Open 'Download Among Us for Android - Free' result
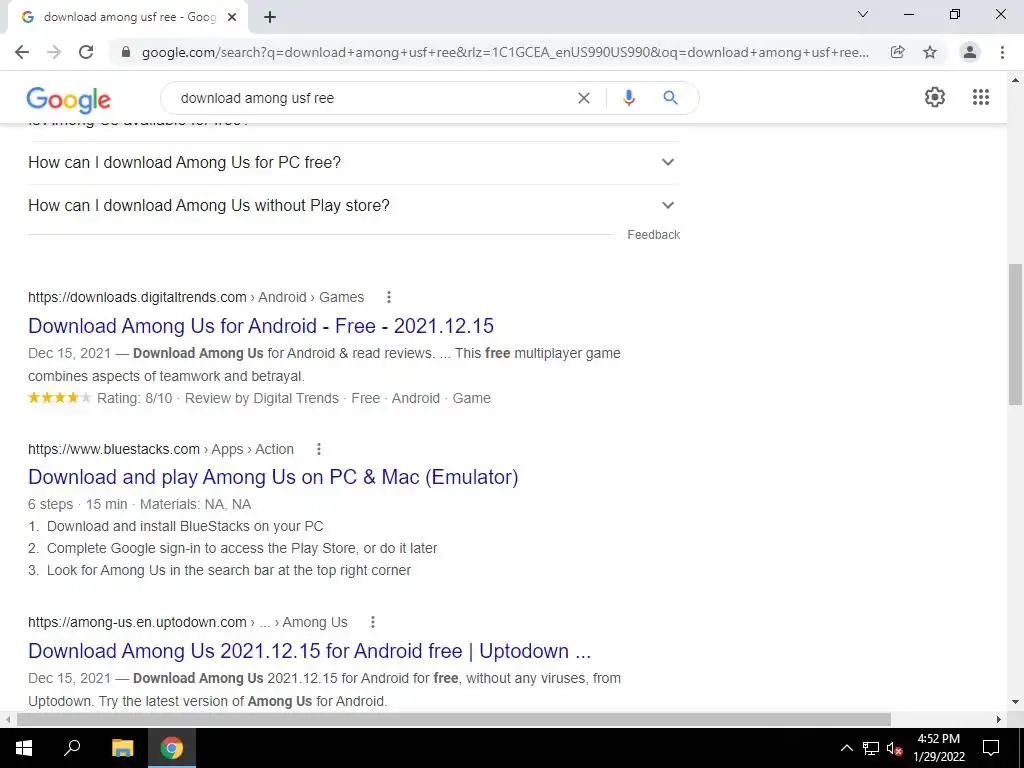The height and width of the screenshot is (768, 1024). (261, 326)
